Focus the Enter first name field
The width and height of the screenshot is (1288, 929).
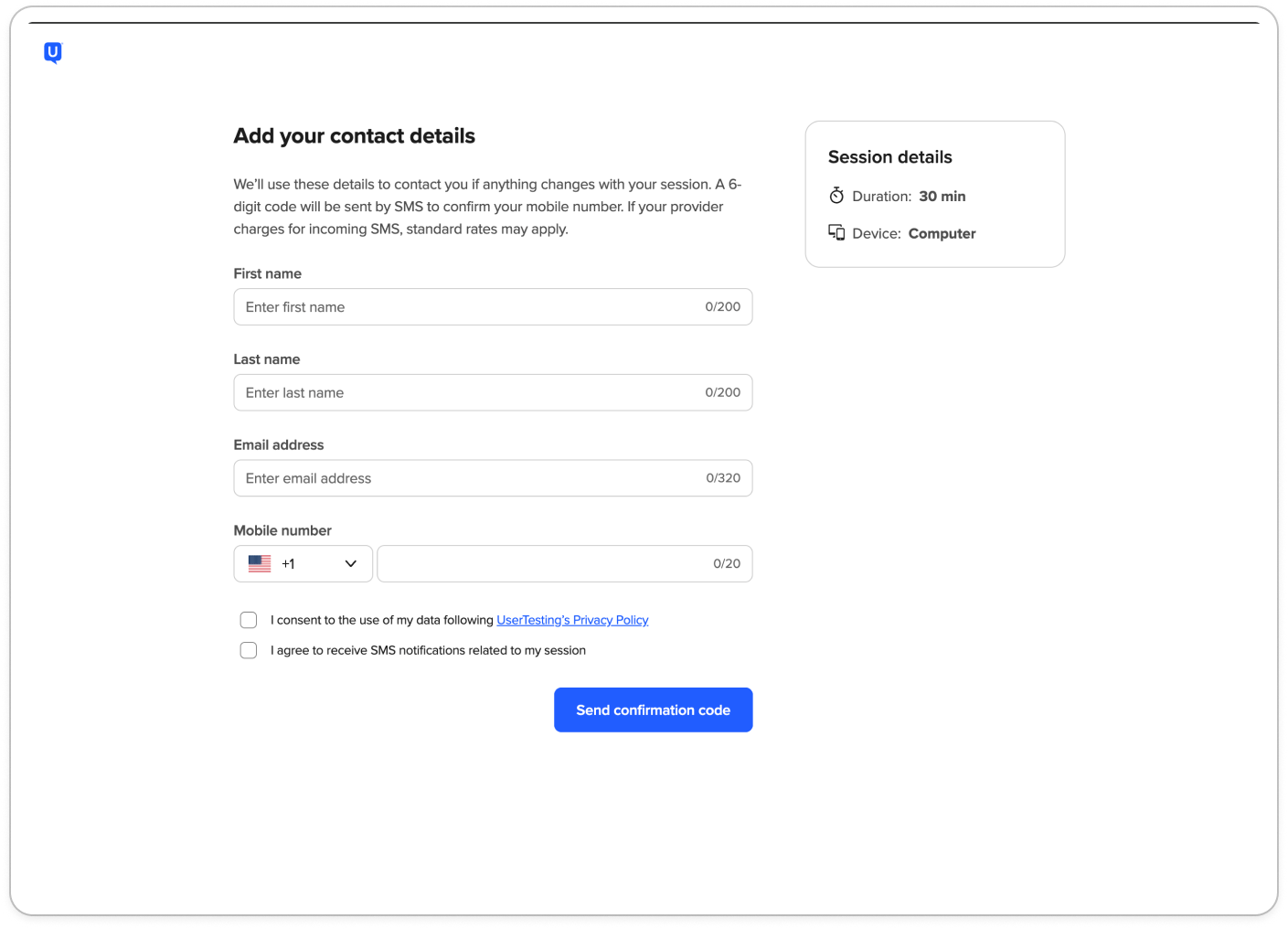(466, 307)
